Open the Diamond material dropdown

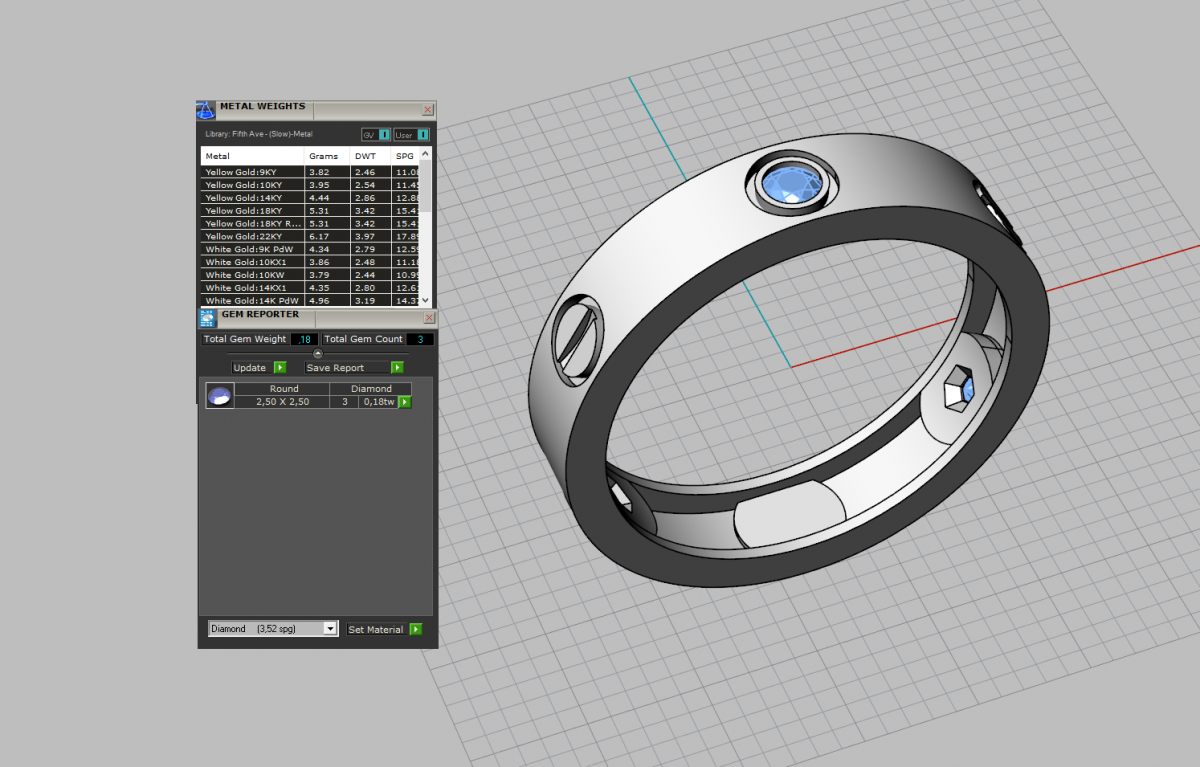point(330,629)
